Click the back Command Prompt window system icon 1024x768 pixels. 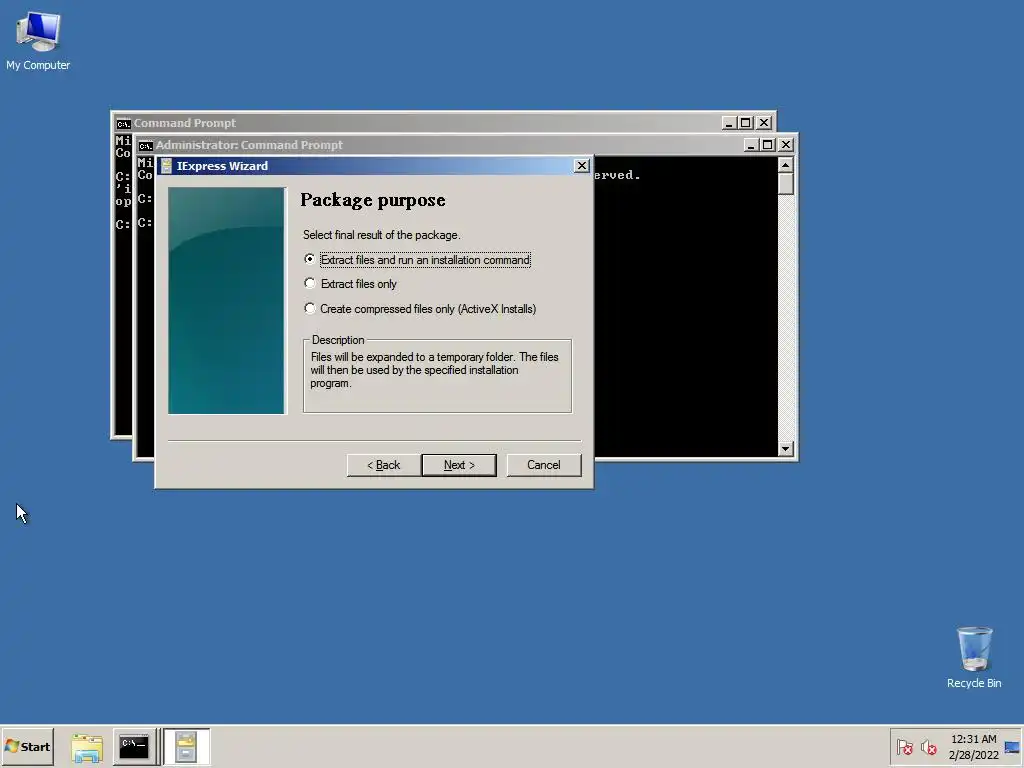click(x=123, y=123)
